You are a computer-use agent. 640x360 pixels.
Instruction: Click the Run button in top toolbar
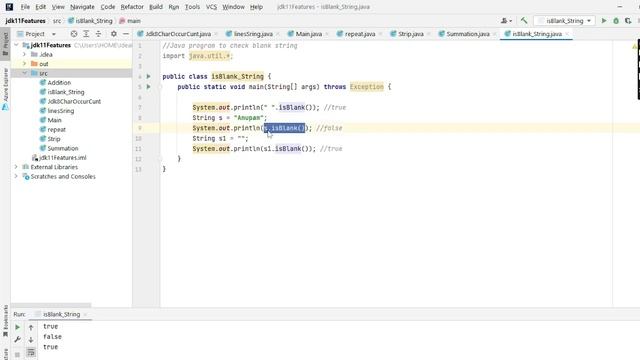coord(604,20)
